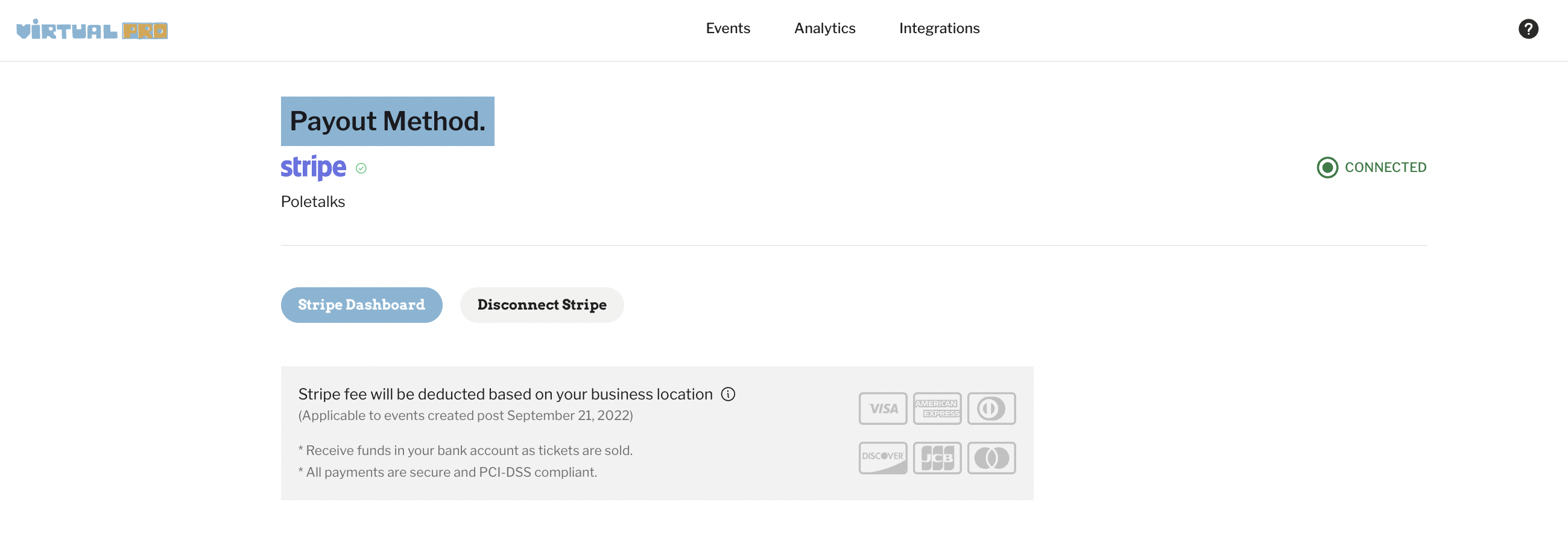Click the Diners Club card icon
This screenshot has height=554, width=1568.
(991, 409)
